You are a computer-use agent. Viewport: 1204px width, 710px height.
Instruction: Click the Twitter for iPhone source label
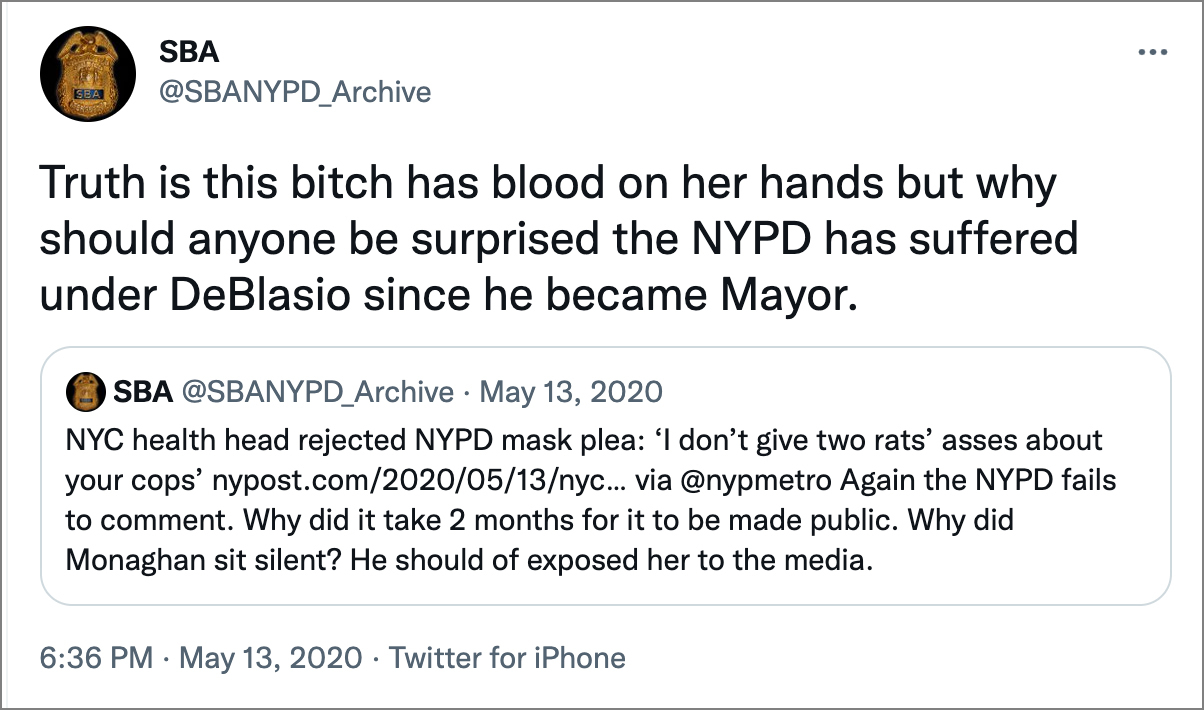506,658
